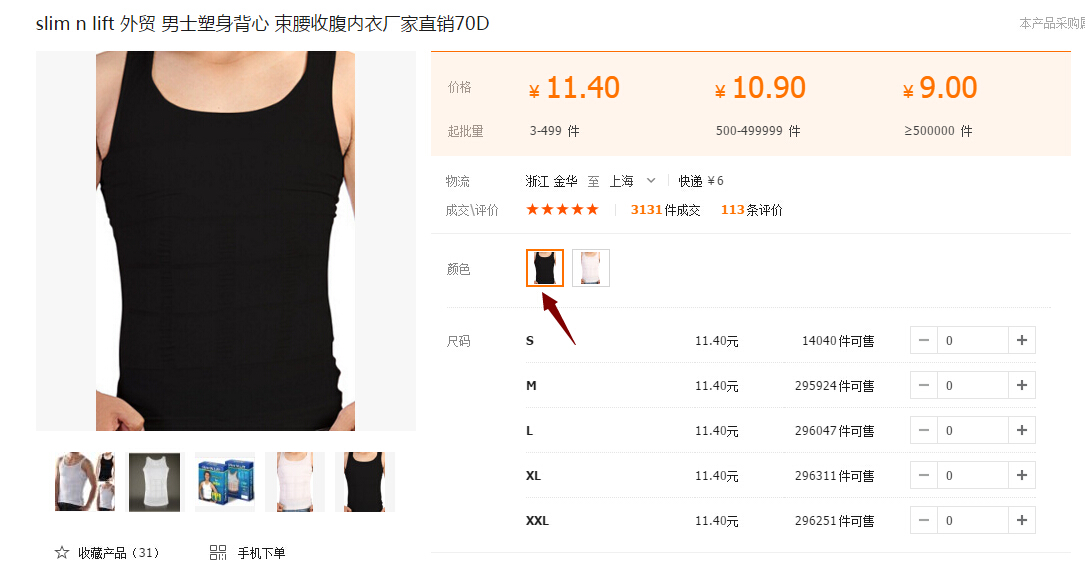The image size is (1085, 565).
Task: Click the QR code mobile order icon
Action: (x=218, y=553)
